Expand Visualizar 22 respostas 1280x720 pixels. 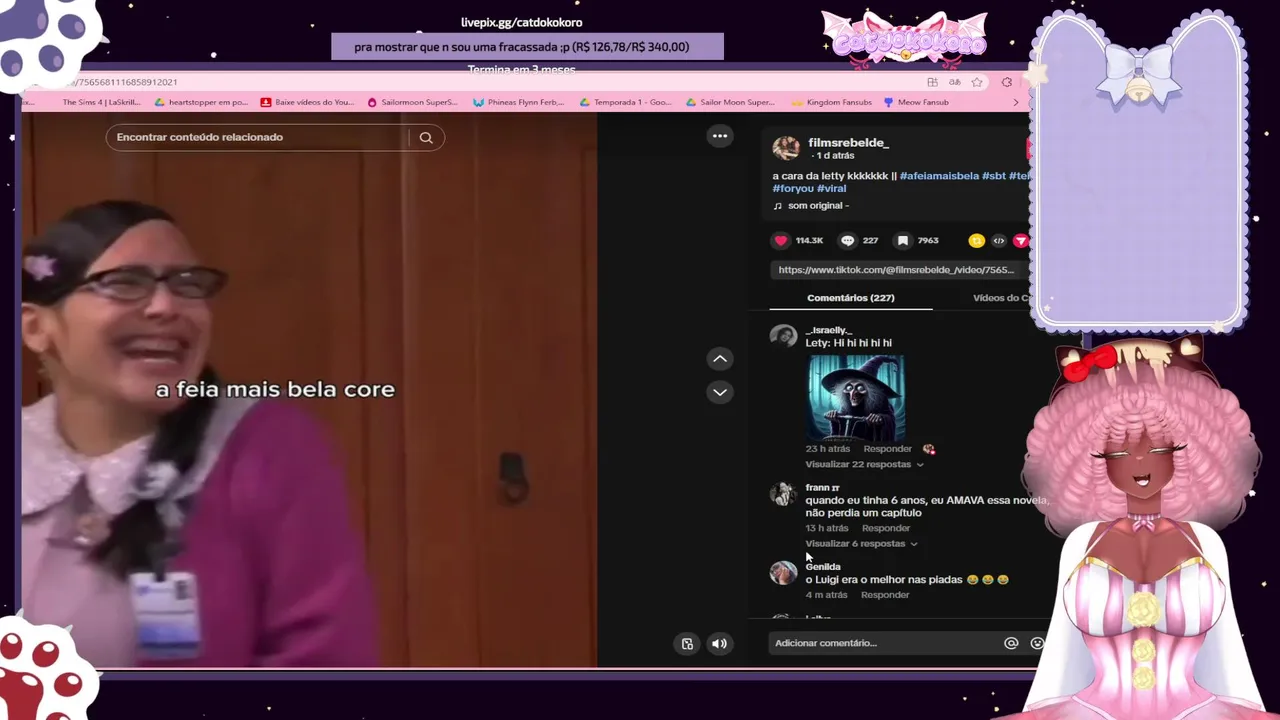click(x=864, y=464)
